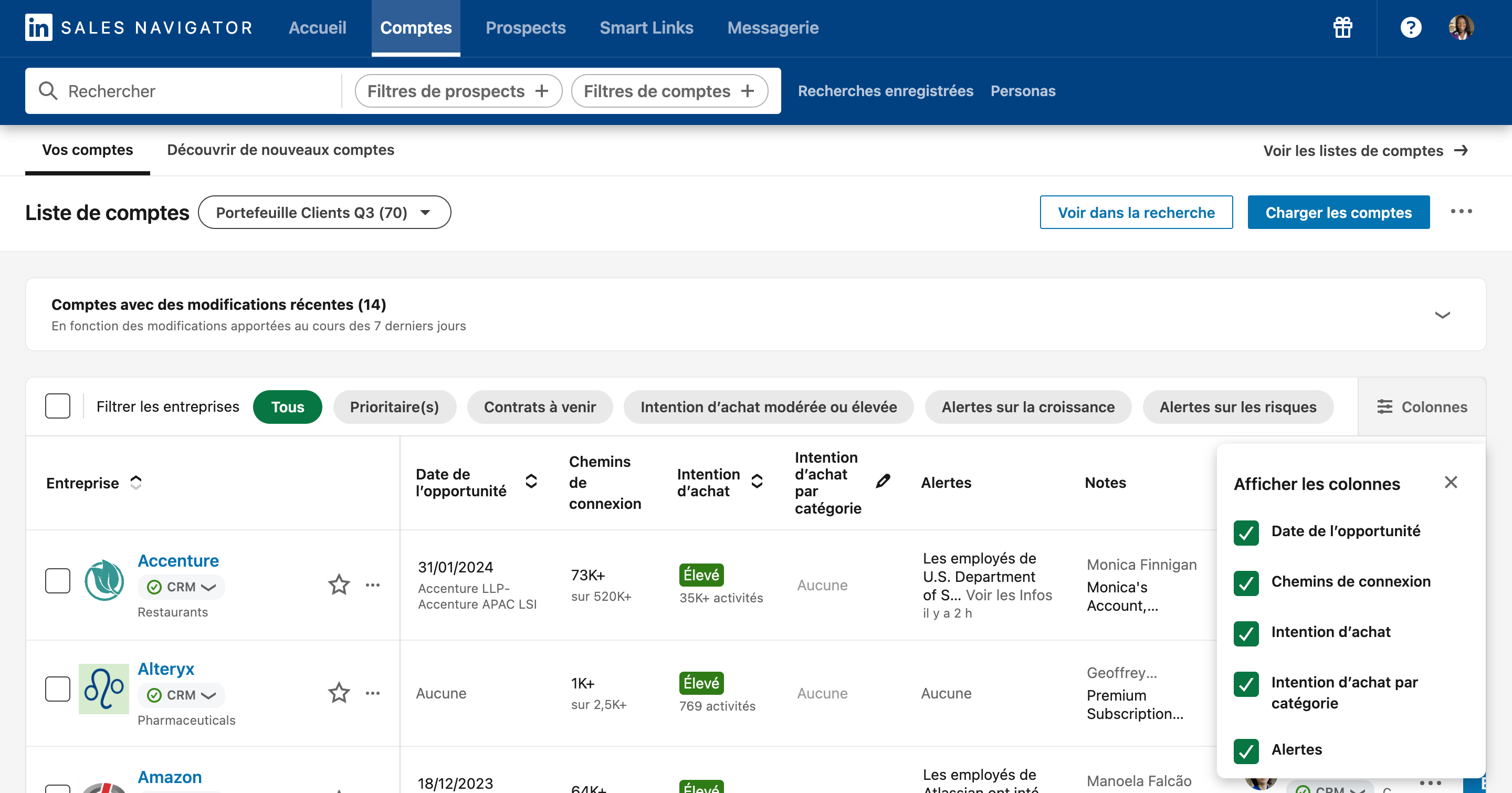Click plus icon on Filtres de prospects
This screenshot has width=1512, height=793.
[x=542, y=91]
